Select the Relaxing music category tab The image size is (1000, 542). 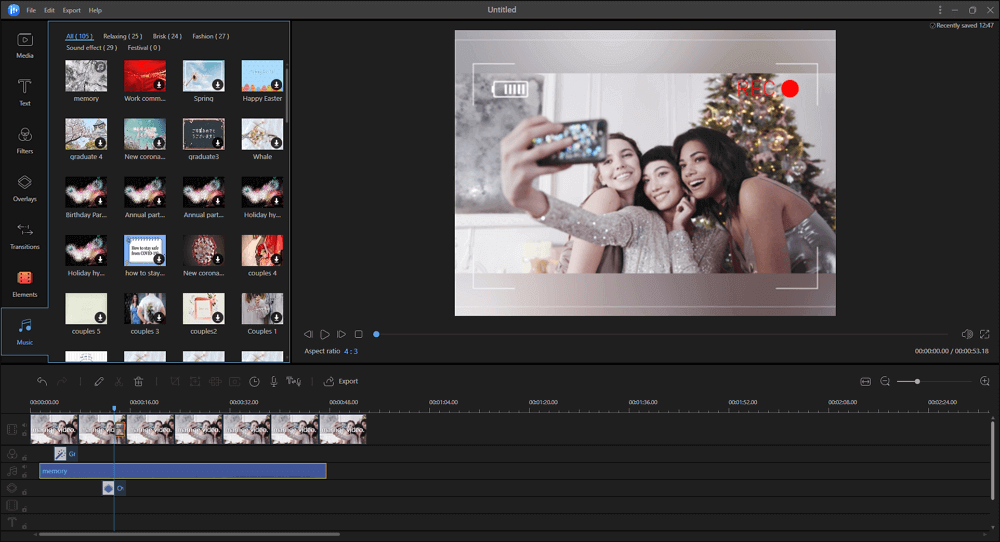[122, 36]
